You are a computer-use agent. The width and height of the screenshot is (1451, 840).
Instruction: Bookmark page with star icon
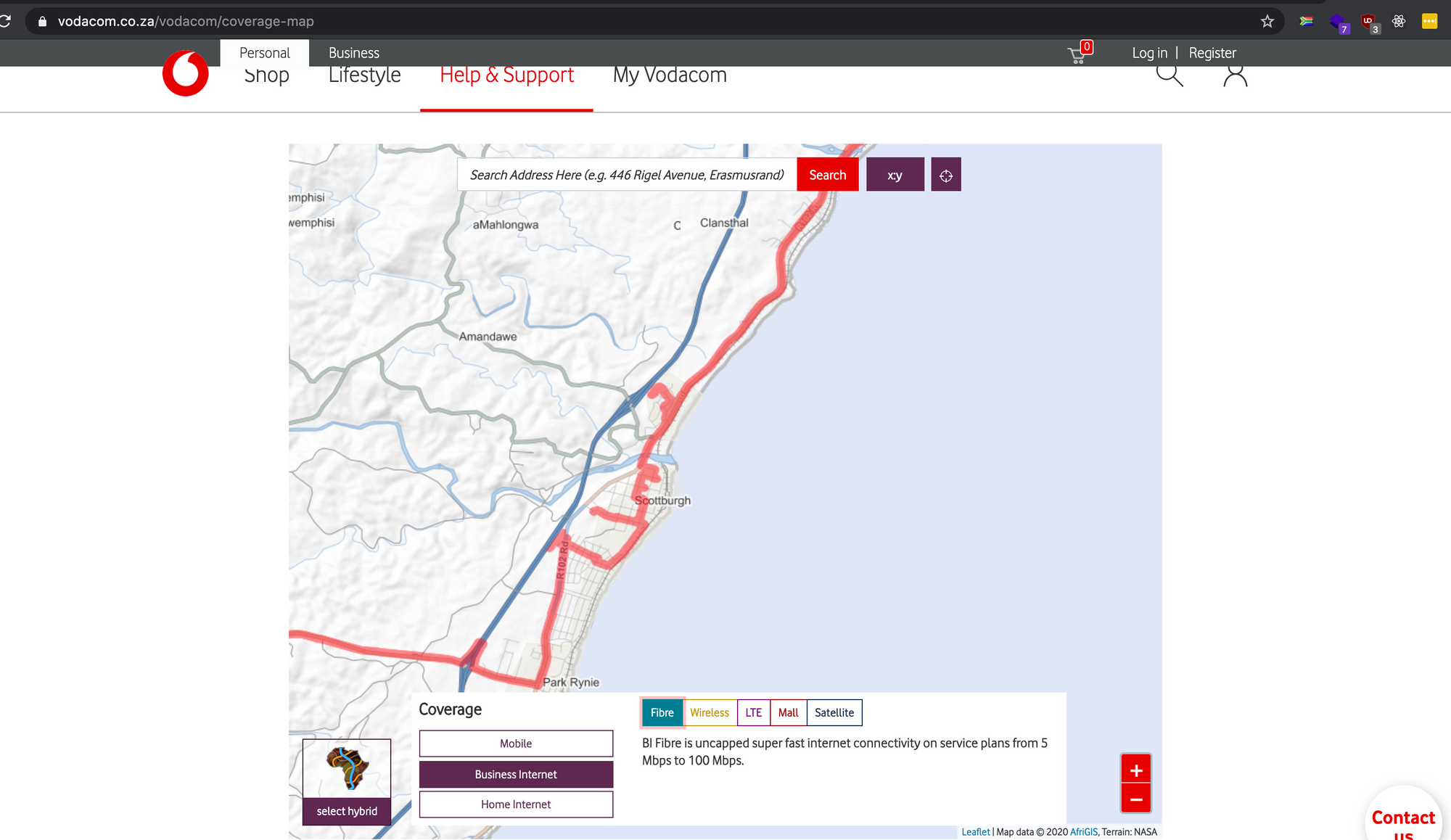tap(1267, 21)
